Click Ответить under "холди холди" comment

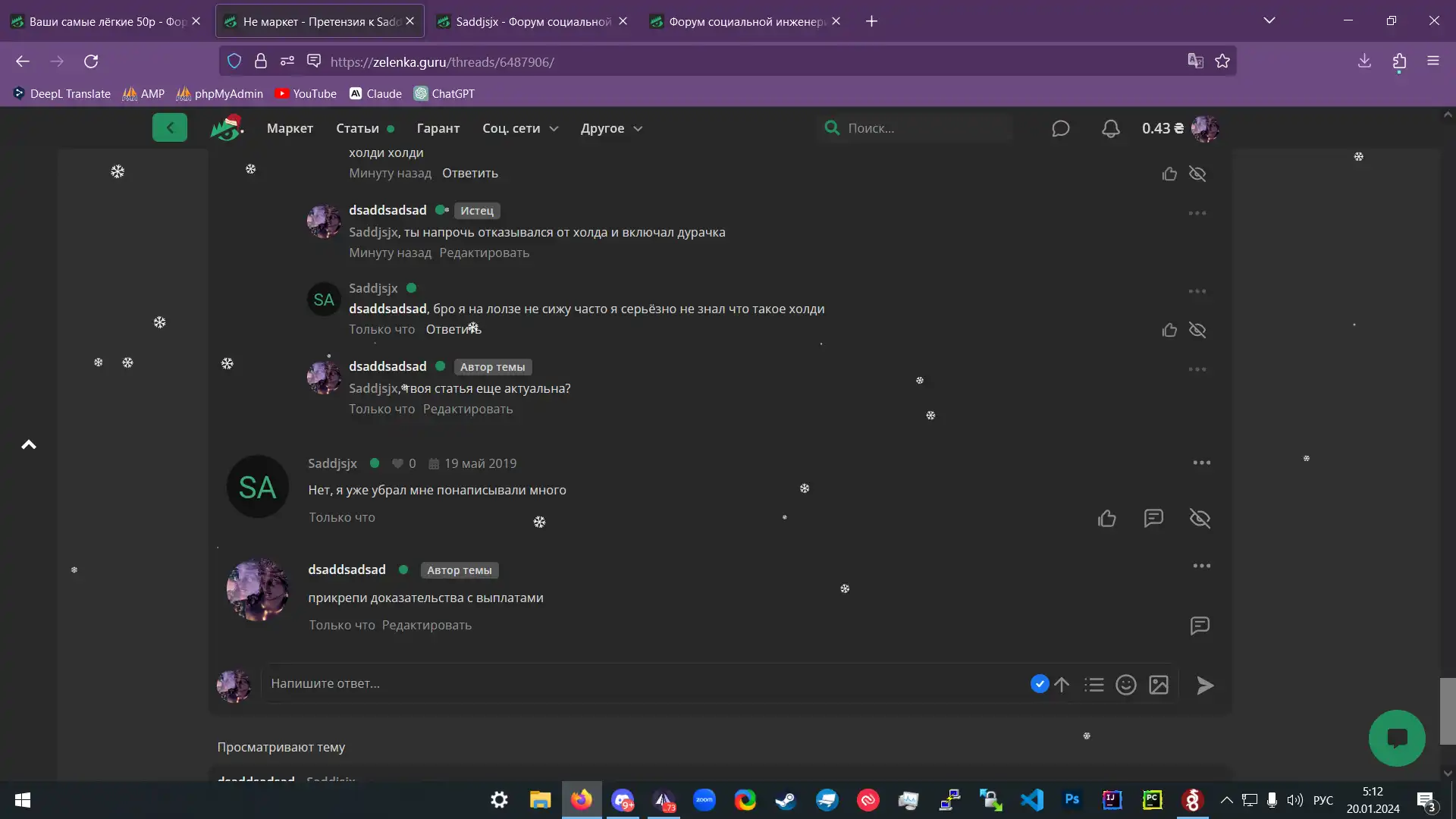pyautogui.click(x=470, y=173)
